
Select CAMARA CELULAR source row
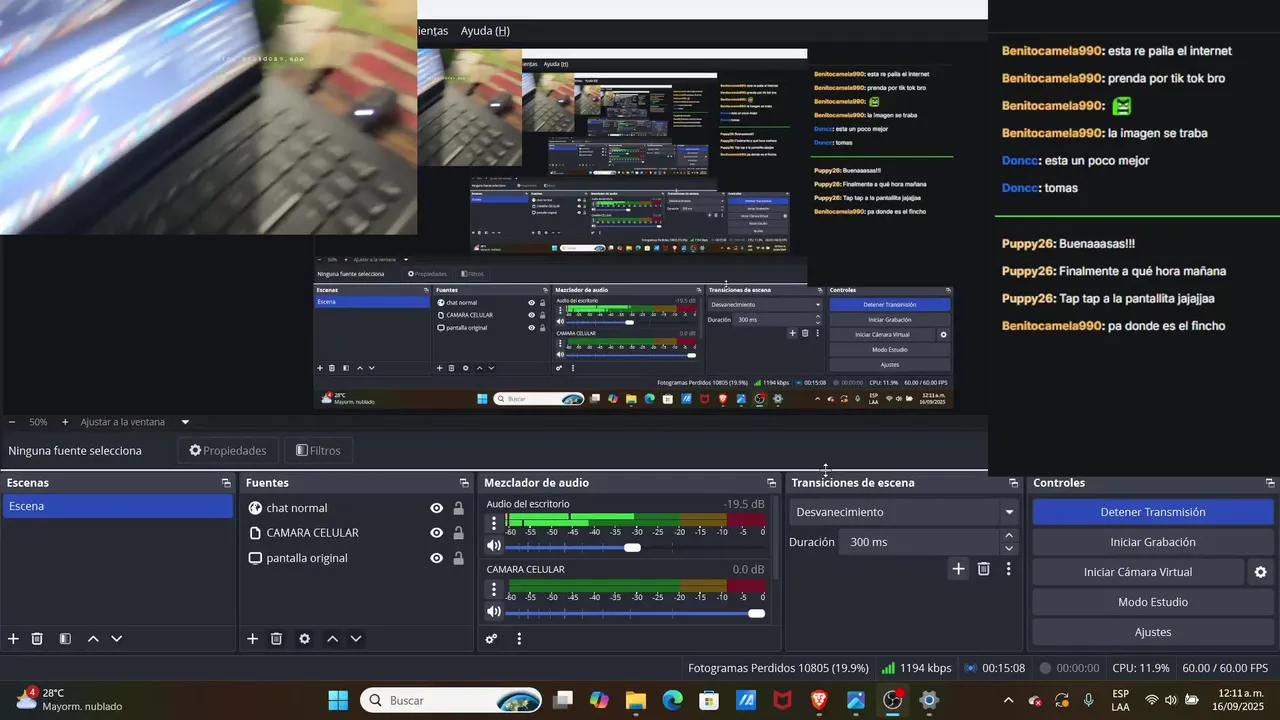[x=355, y=533]
